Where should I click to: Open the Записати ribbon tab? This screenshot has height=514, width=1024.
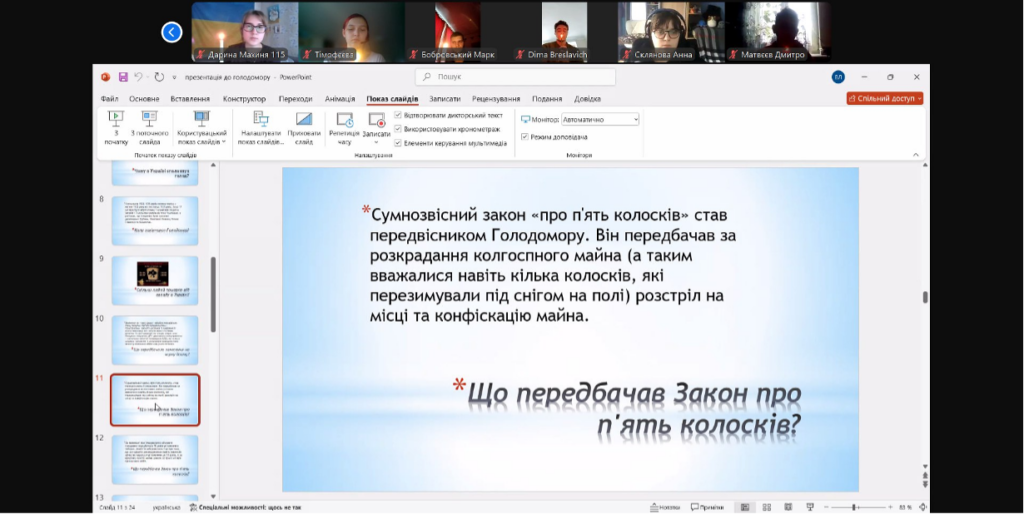[445, 99]
